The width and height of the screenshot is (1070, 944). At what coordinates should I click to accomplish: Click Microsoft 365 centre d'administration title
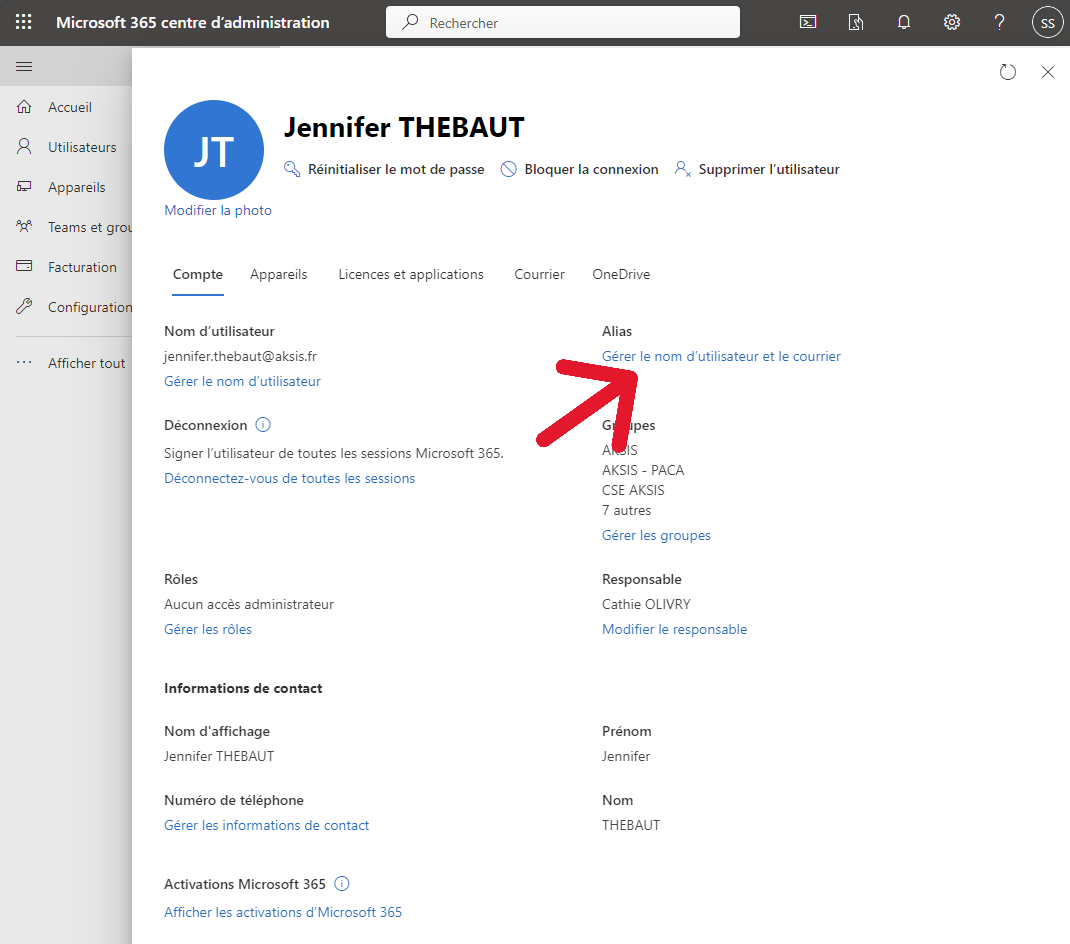tap(192, 23)
